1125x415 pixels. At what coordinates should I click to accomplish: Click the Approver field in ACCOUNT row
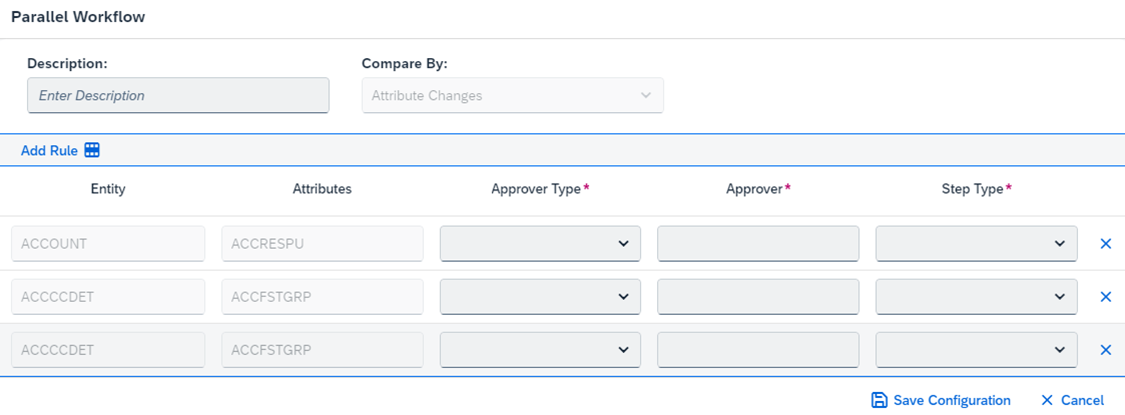(758, 244)
